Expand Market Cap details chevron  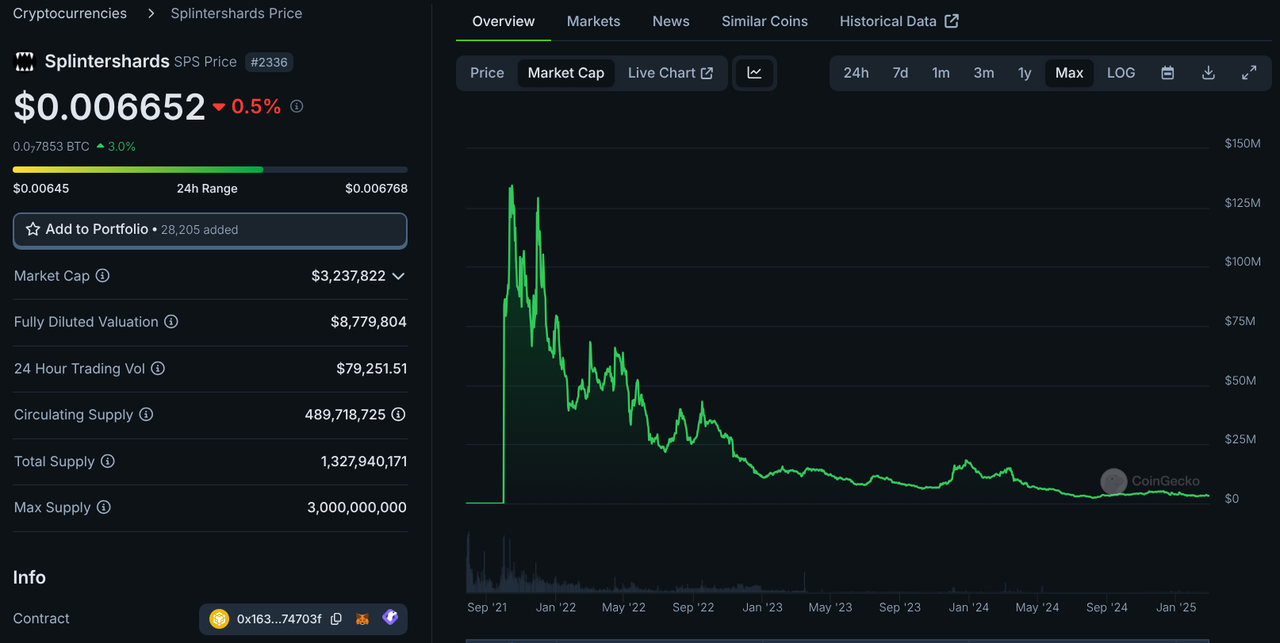click(398, 276)
